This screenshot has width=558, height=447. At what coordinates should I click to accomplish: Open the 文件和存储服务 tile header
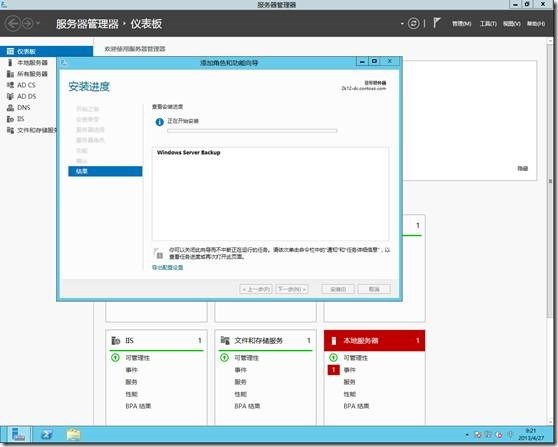pos(265,341)
